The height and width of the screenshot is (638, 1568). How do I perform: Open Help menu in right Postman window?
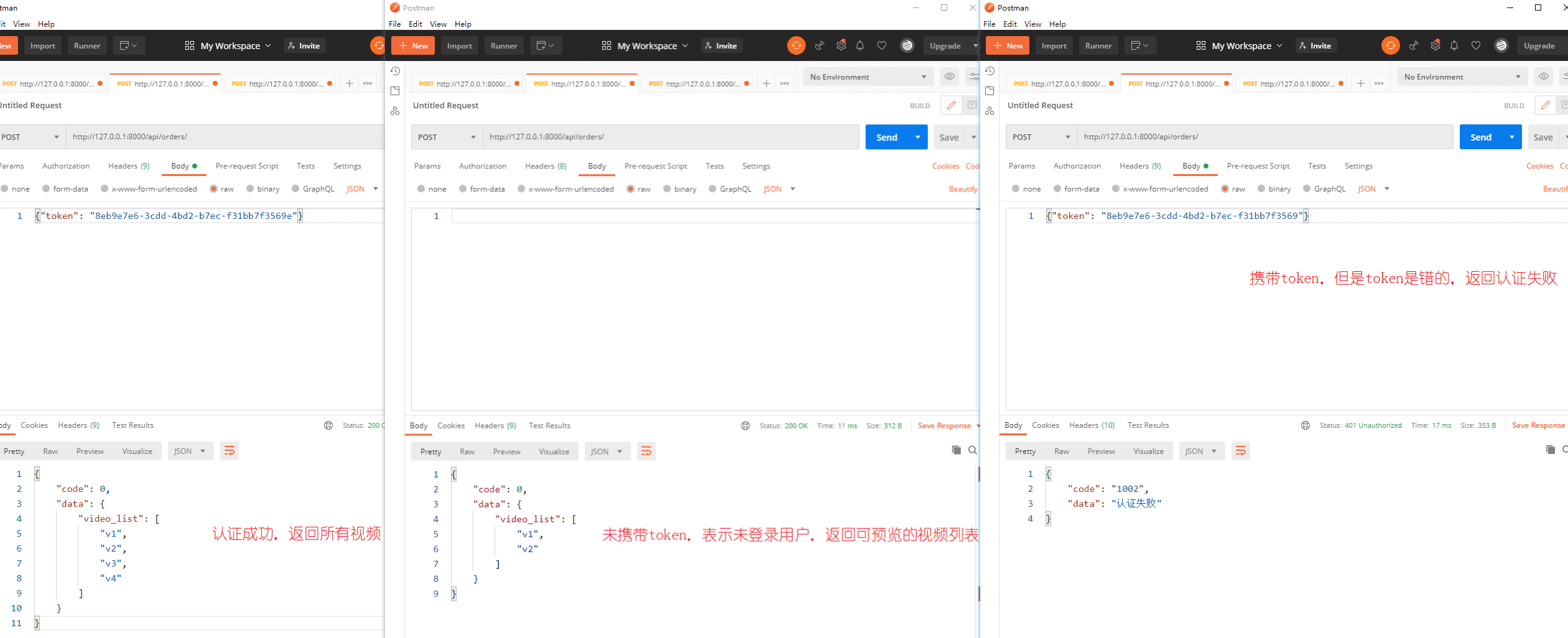click(x=1057, y=24)
